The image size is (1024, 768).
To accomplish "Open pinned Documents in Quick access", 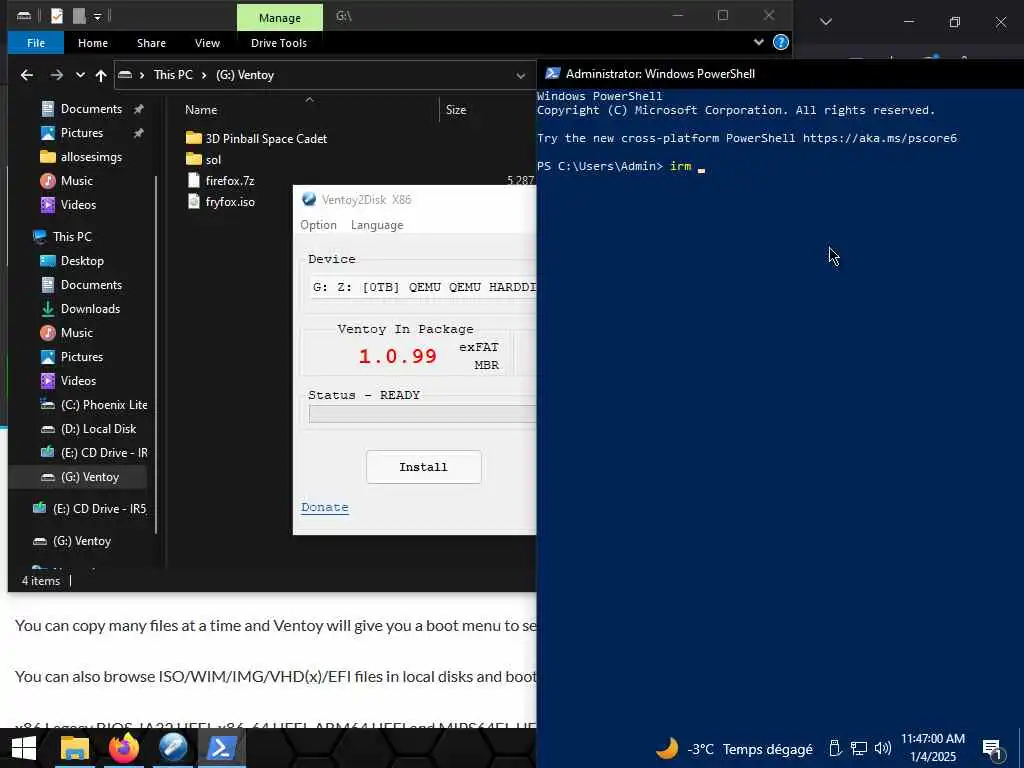I will 91,109.
